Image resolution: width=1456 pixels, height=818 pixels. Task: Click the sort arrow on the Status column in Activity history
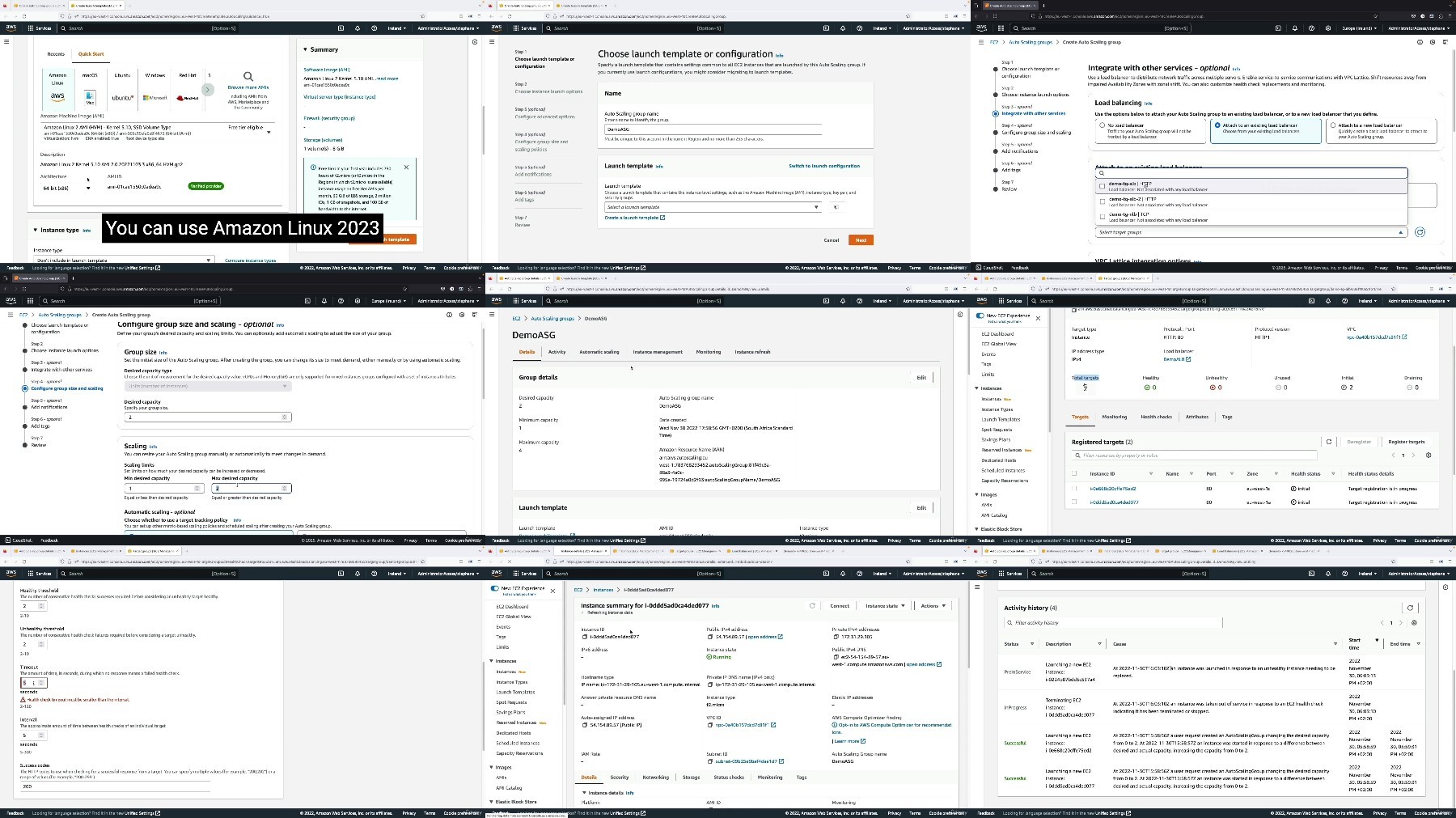(1031, 644)
